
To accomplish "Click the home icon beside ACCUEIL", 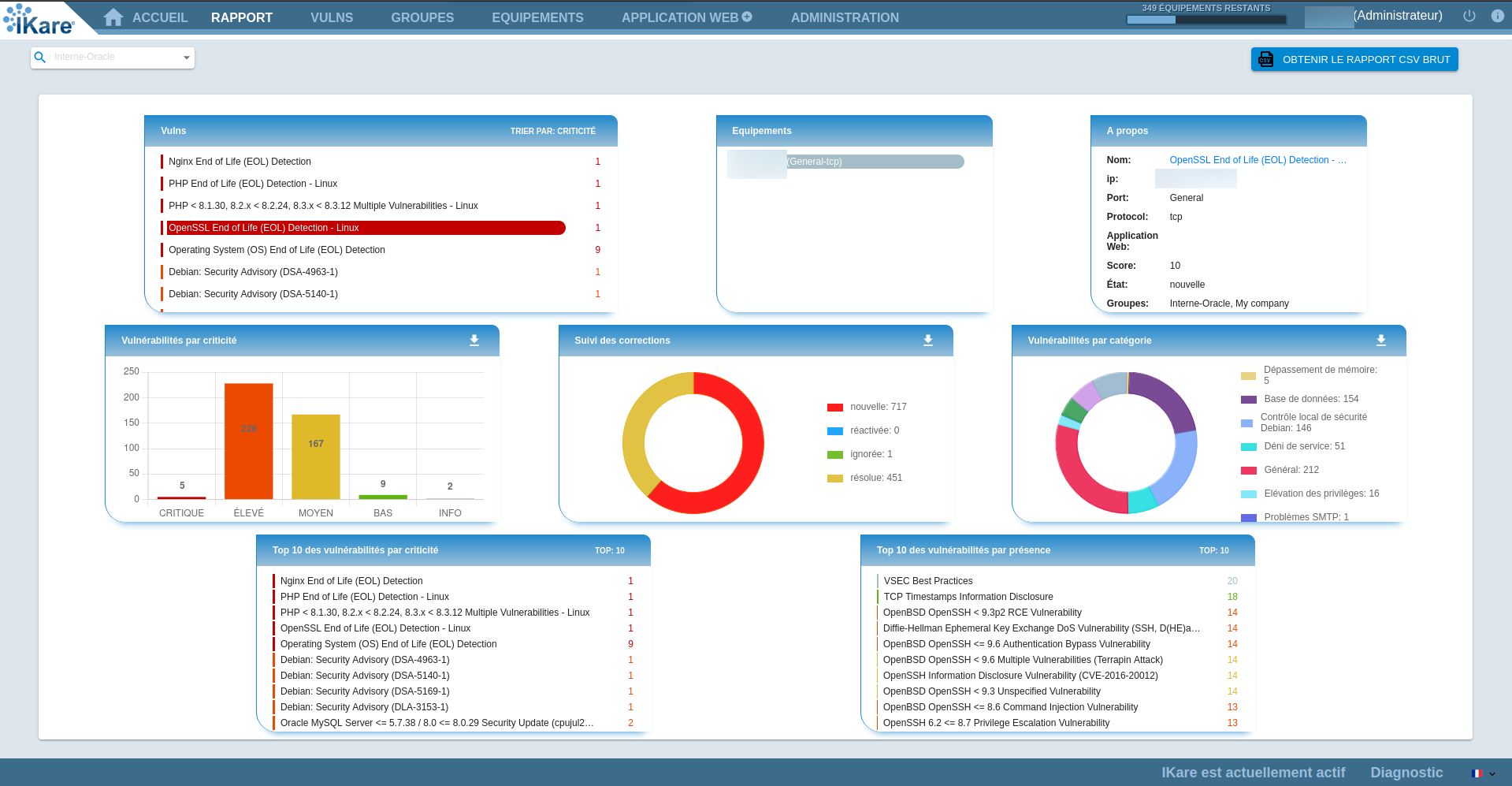I will click(113, 17).
